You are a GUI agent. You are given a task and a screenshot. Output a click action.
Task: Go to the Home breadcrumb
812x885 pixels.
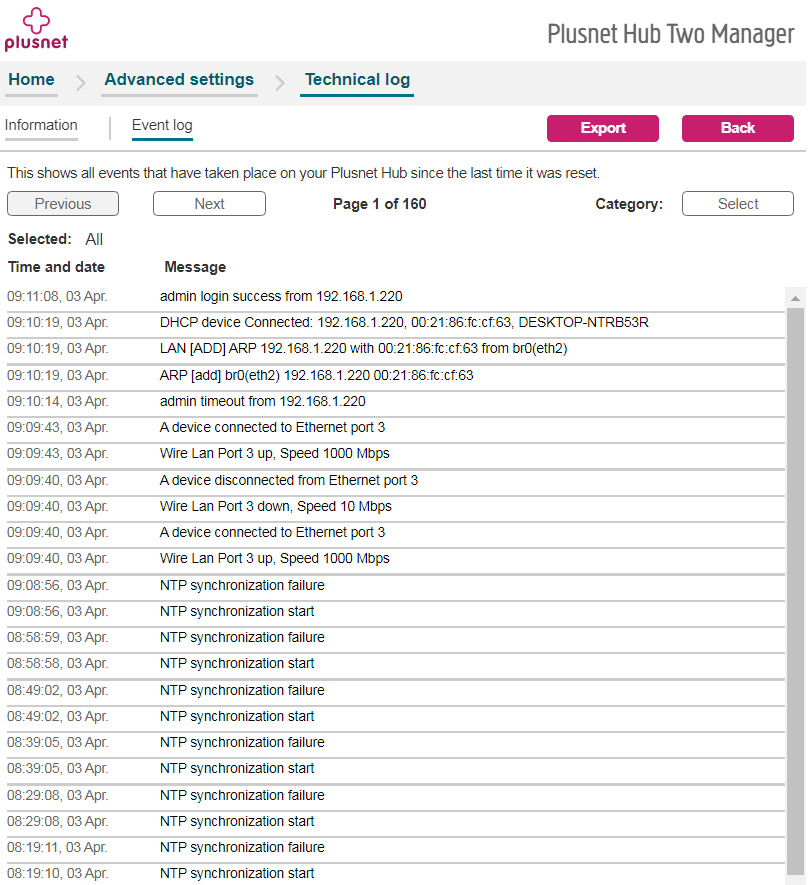pyautogui.click(x=32, y=80)
